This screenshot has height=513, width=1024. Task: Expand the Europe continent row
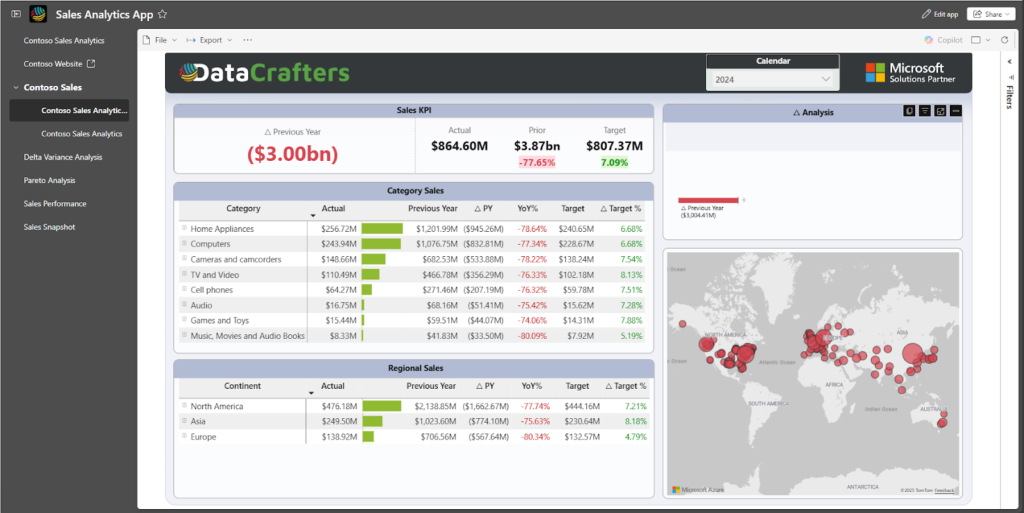[184, 436]
